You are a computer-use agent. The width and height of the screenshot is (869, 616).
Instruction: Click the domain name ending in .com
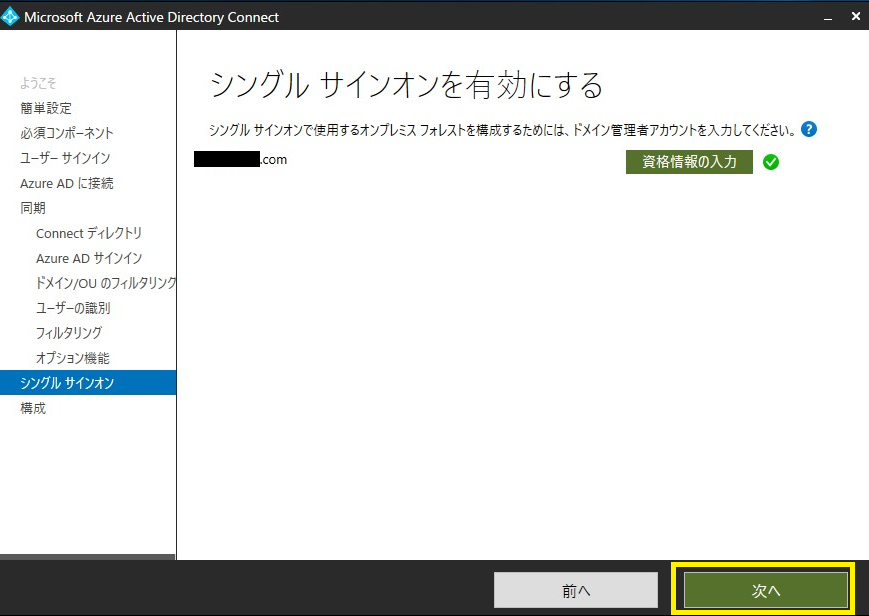[x=241, y=159]
